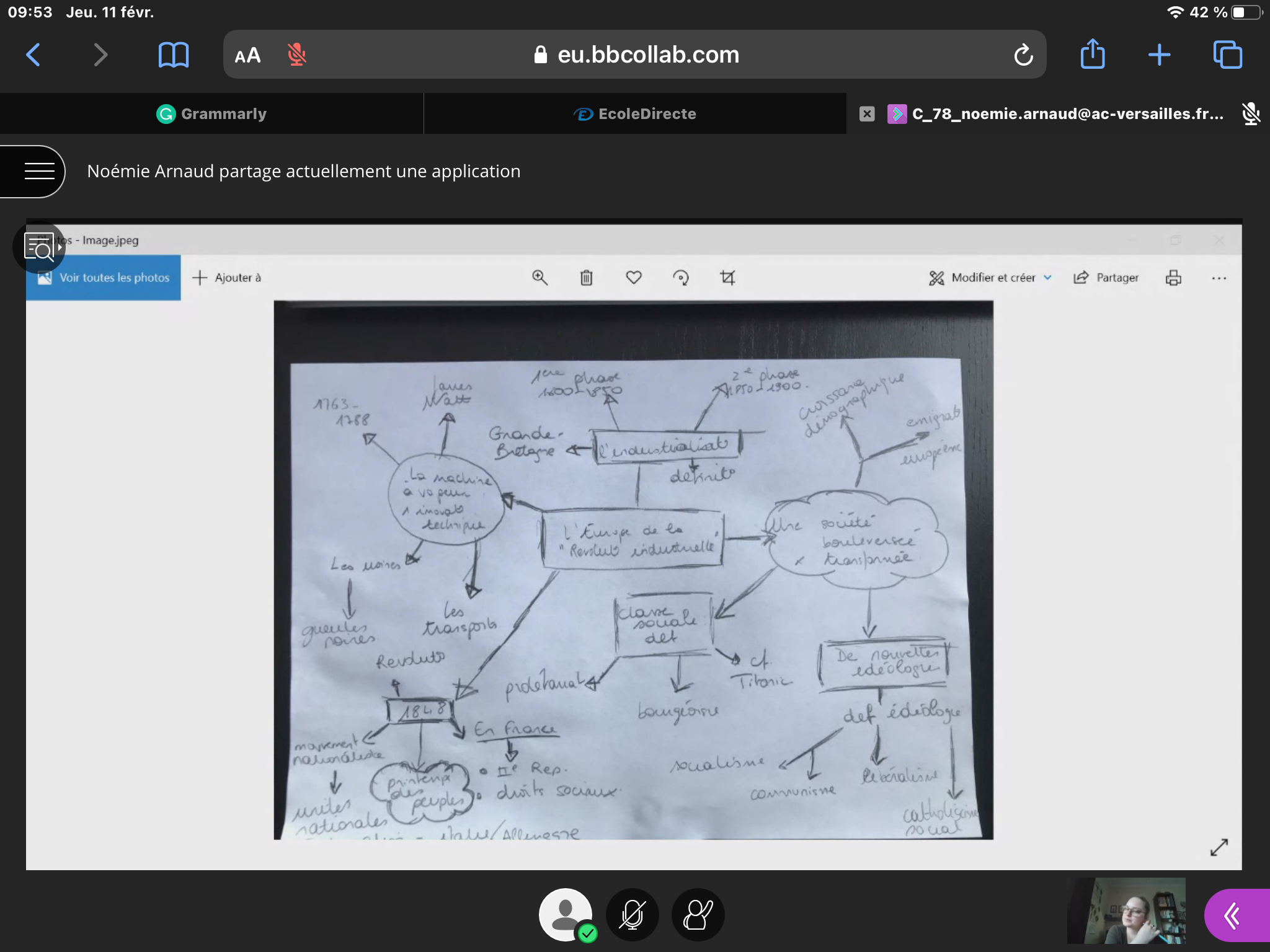Open a new tab with plus icon
The height and width of the screenshot is (952, 1270).
[x=1159, y=55]
